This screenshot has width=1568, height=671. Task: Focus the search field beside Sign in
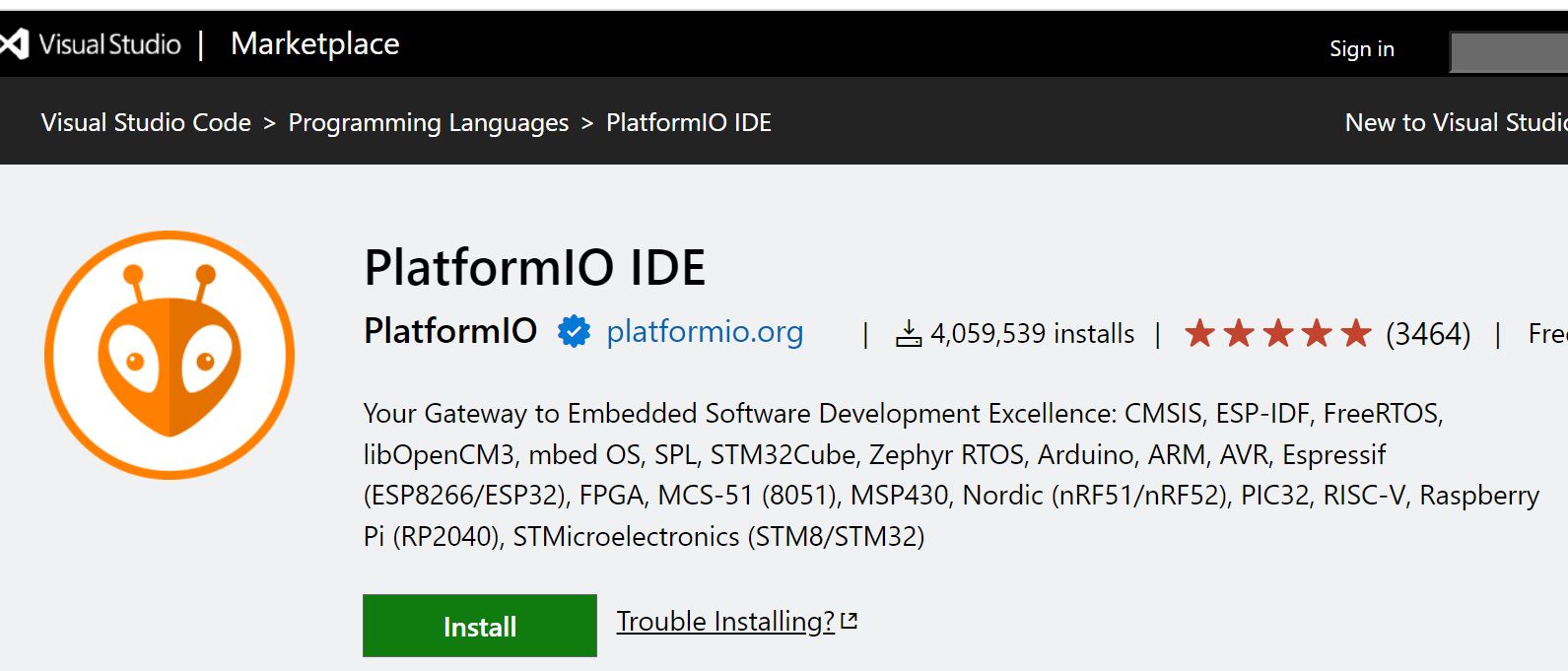1508,51
